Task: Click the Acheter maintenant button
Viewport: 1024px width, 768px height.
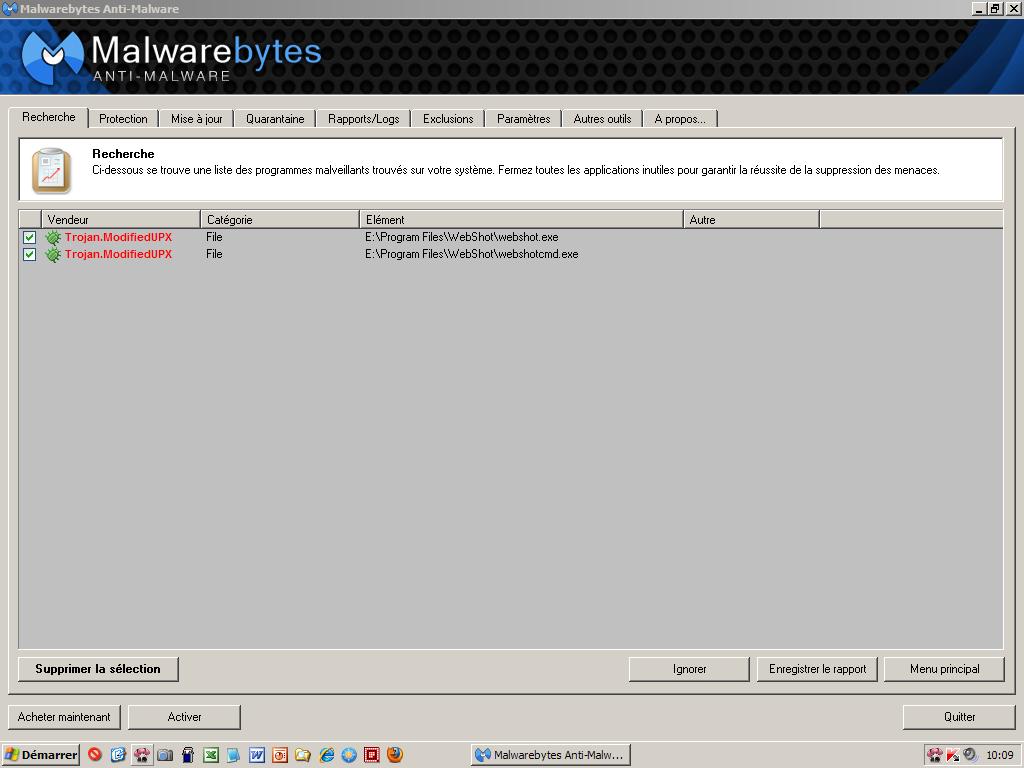Action: pyautogui.click(x=64, y=716)
